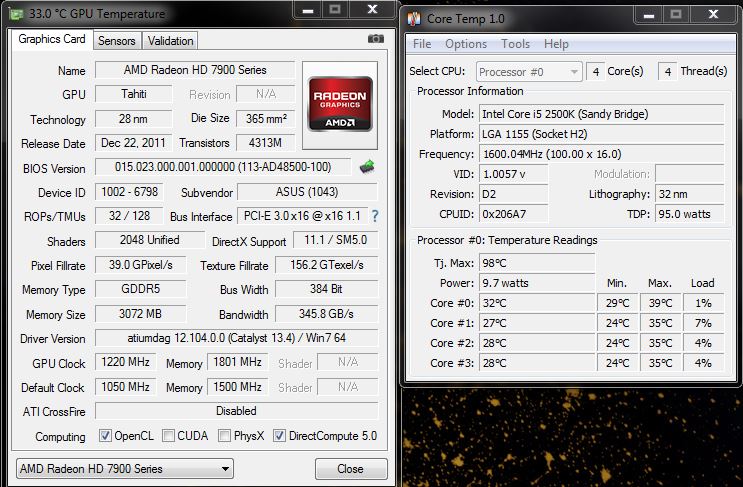Click the TDP 95.0 watts value

point(690,214)
